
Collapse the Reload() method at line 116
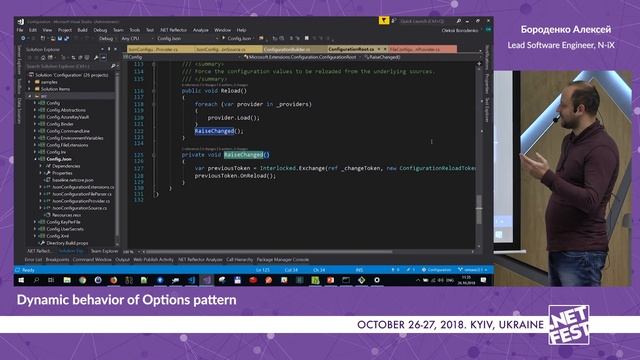tap(154, 91)
